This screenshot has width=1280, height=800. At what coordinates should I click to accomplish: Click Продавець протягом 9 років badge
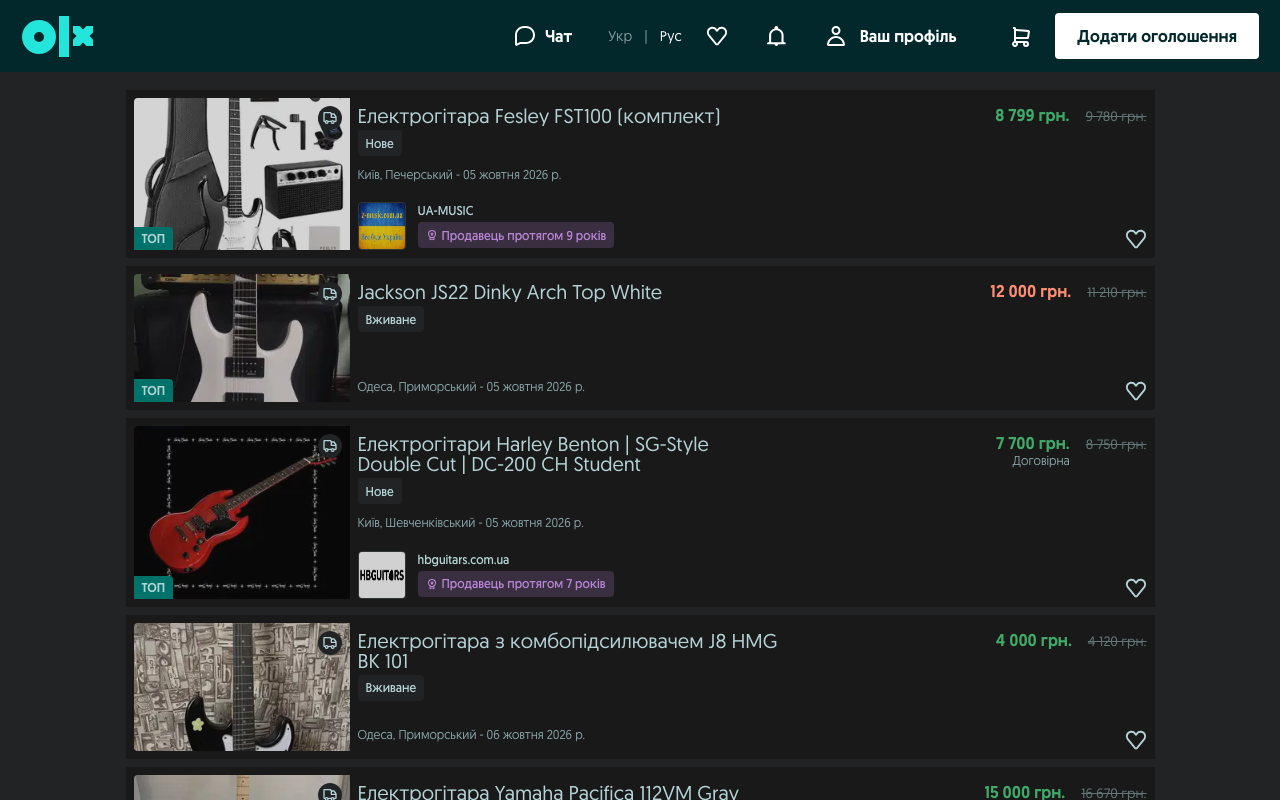pos(516,235)
